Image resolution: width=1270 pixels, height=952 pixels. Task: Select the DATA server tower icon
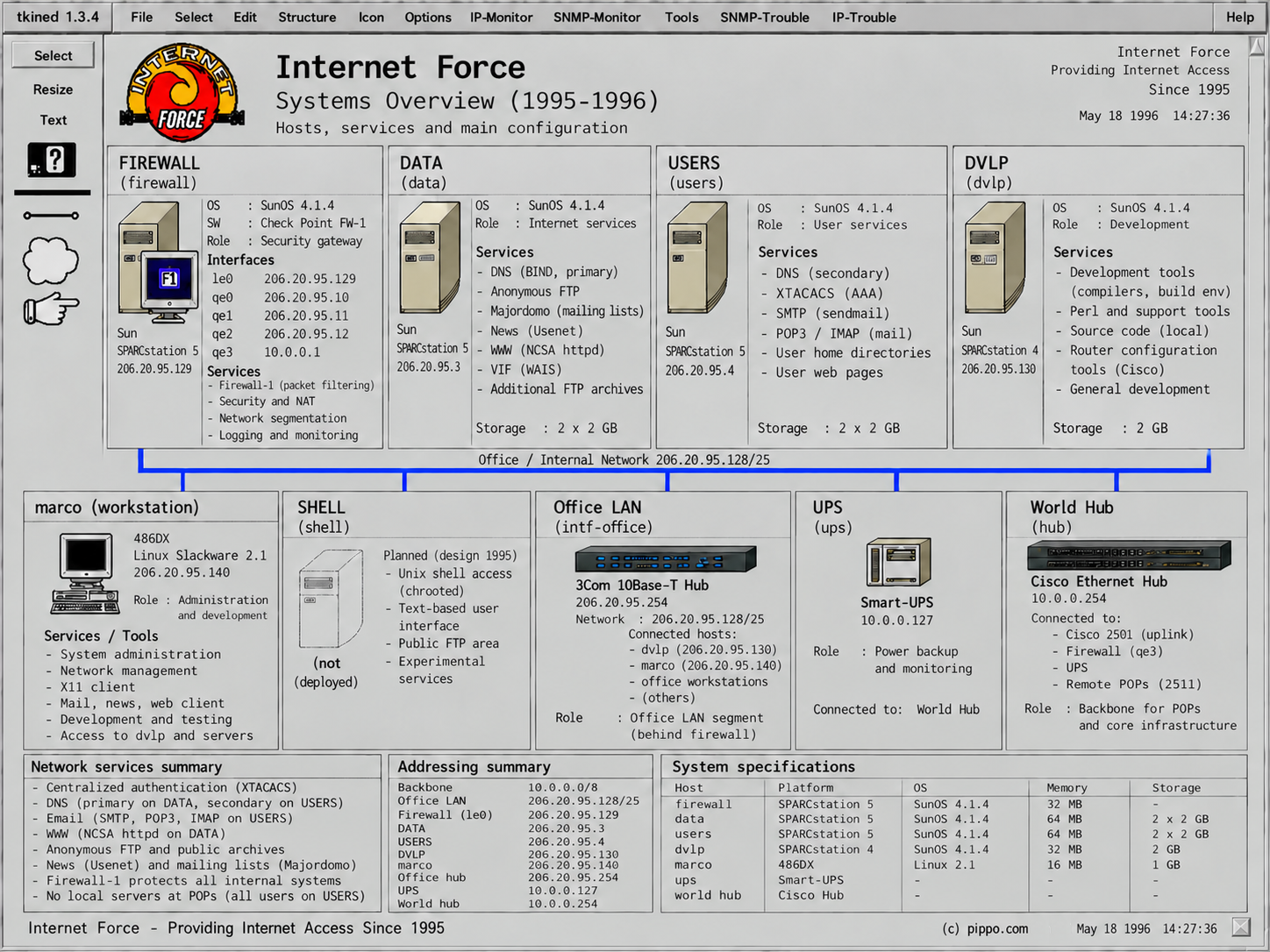click(430, 258)
